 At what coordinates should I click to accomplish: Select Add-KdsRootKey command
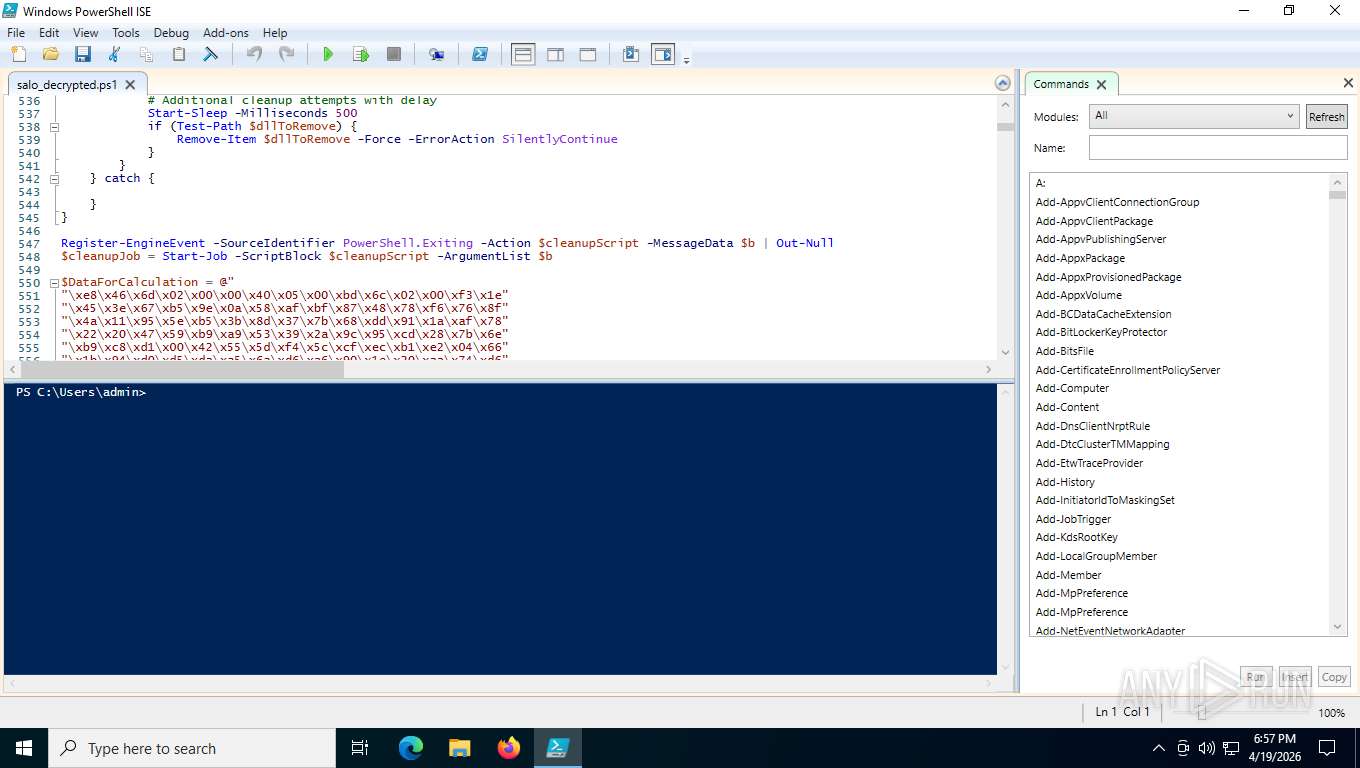[x=1076, y=537]
